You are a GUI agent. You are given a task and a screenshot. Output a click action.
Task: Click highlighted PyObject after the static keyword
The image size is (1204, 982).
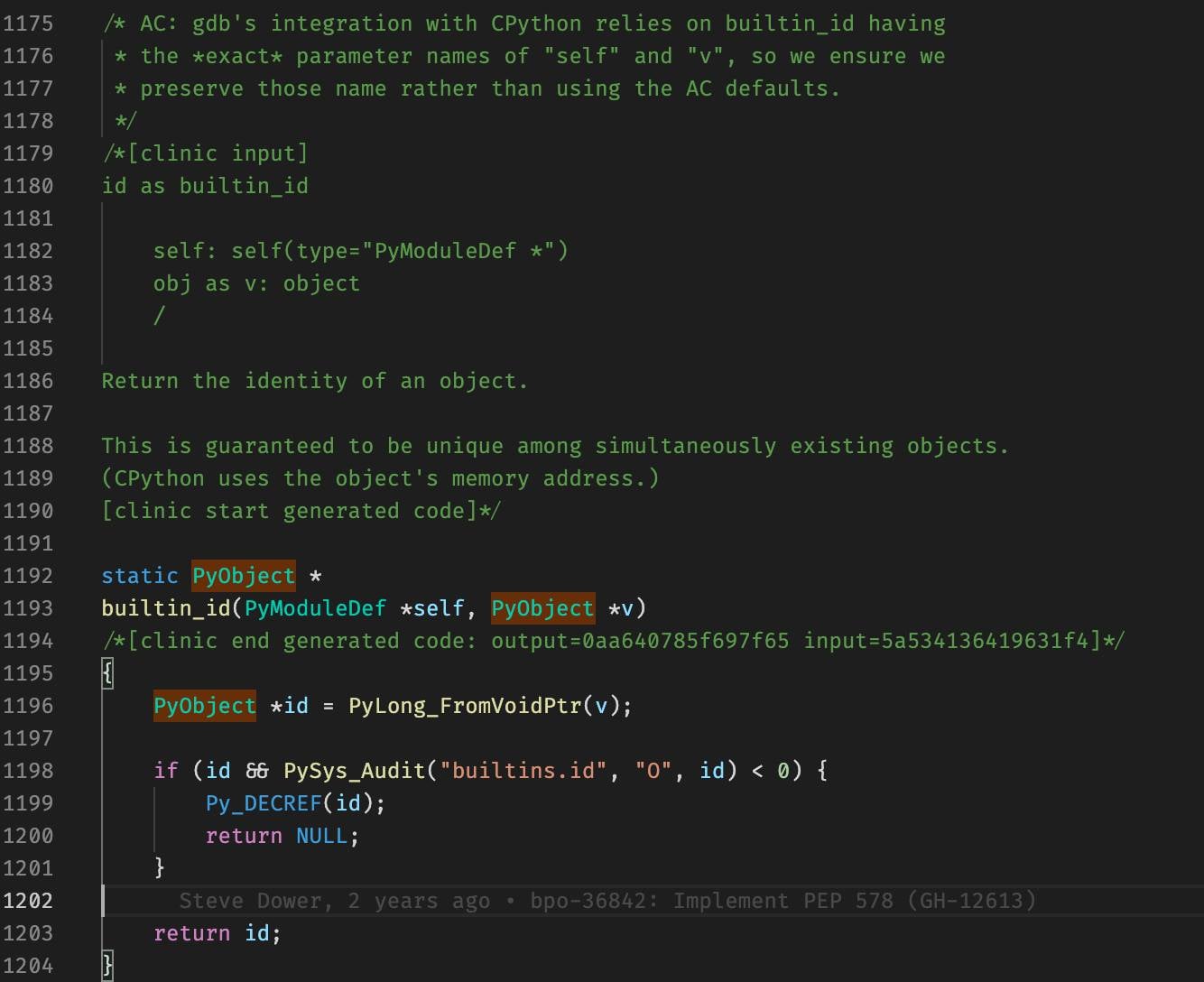pyautogui.click(x=244, y=576)
